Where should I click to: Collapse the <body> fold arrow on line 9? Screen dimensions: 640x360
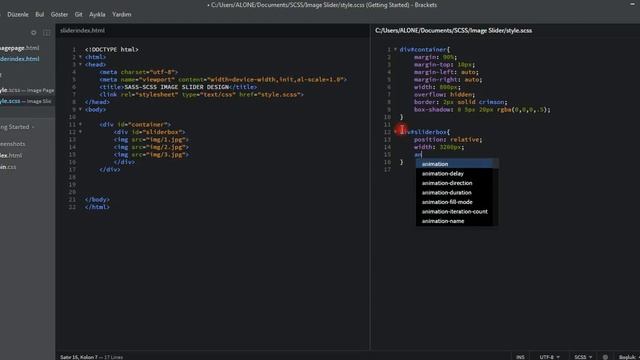pyautogui.click(x=80, y=109)
